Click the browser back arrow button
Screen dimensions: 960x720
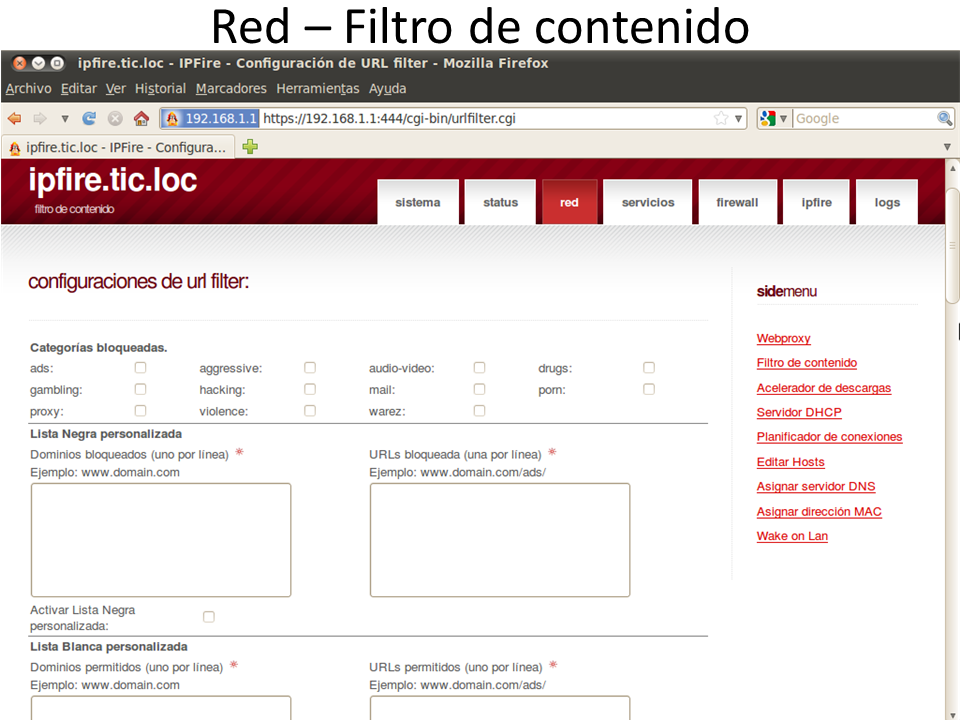click(x=14, y=118)
